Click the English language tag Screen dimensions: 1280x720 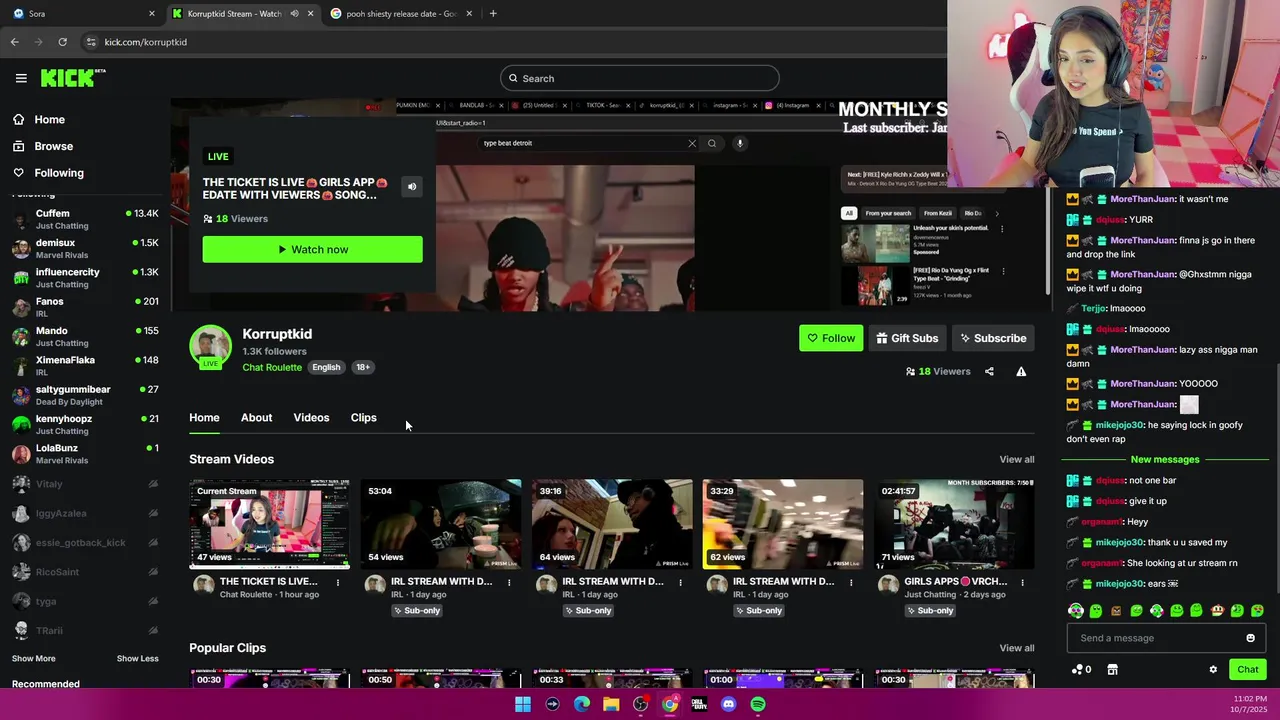tap(326, 368)
